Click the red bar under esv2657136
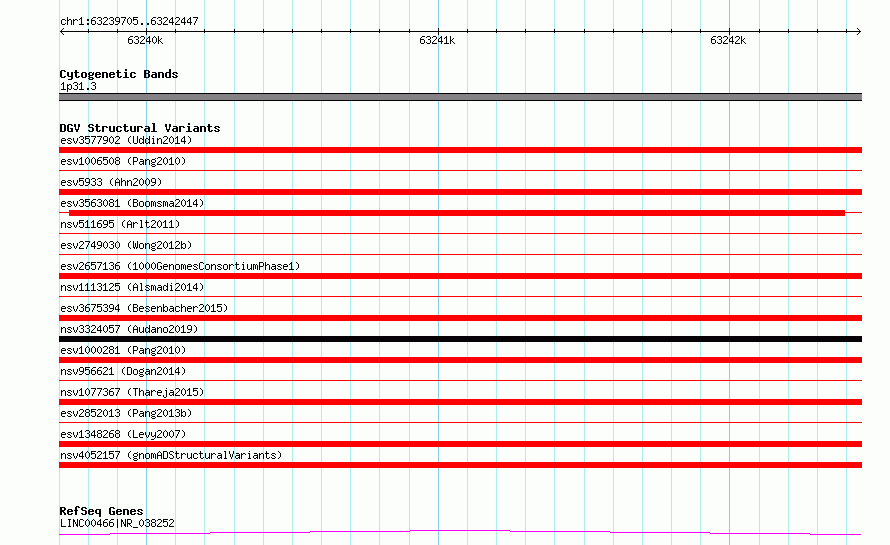 coord(460,276)
